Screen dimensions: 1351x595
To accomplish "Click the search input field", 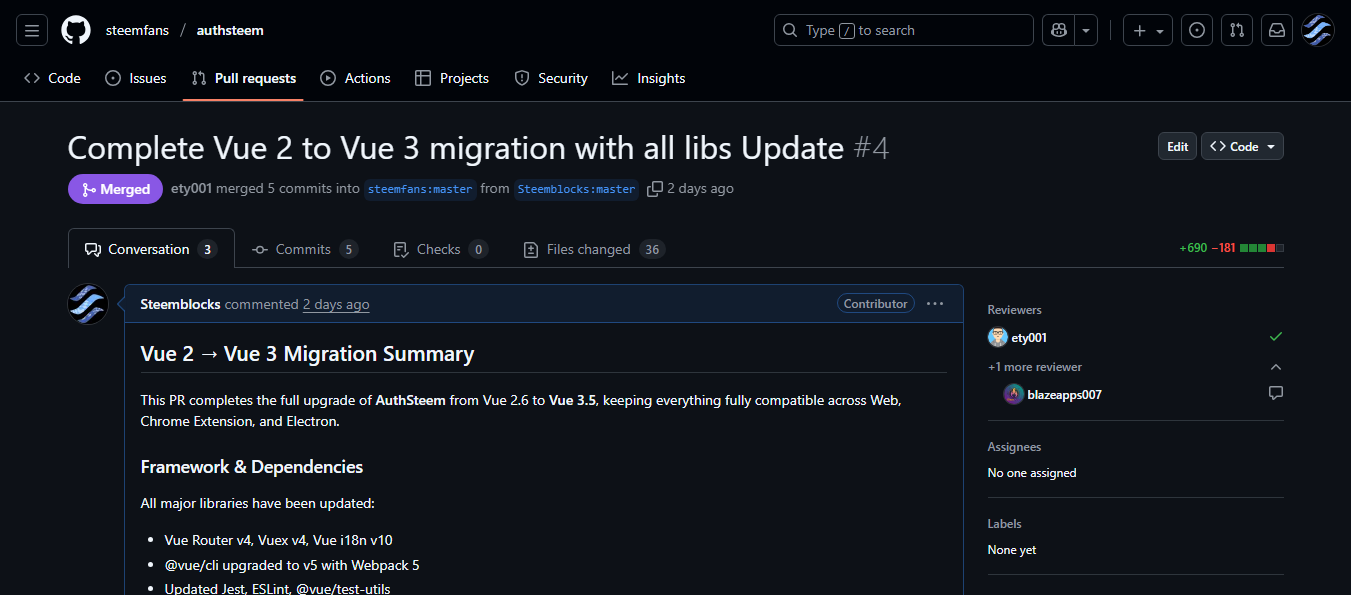I will point(904,30).
